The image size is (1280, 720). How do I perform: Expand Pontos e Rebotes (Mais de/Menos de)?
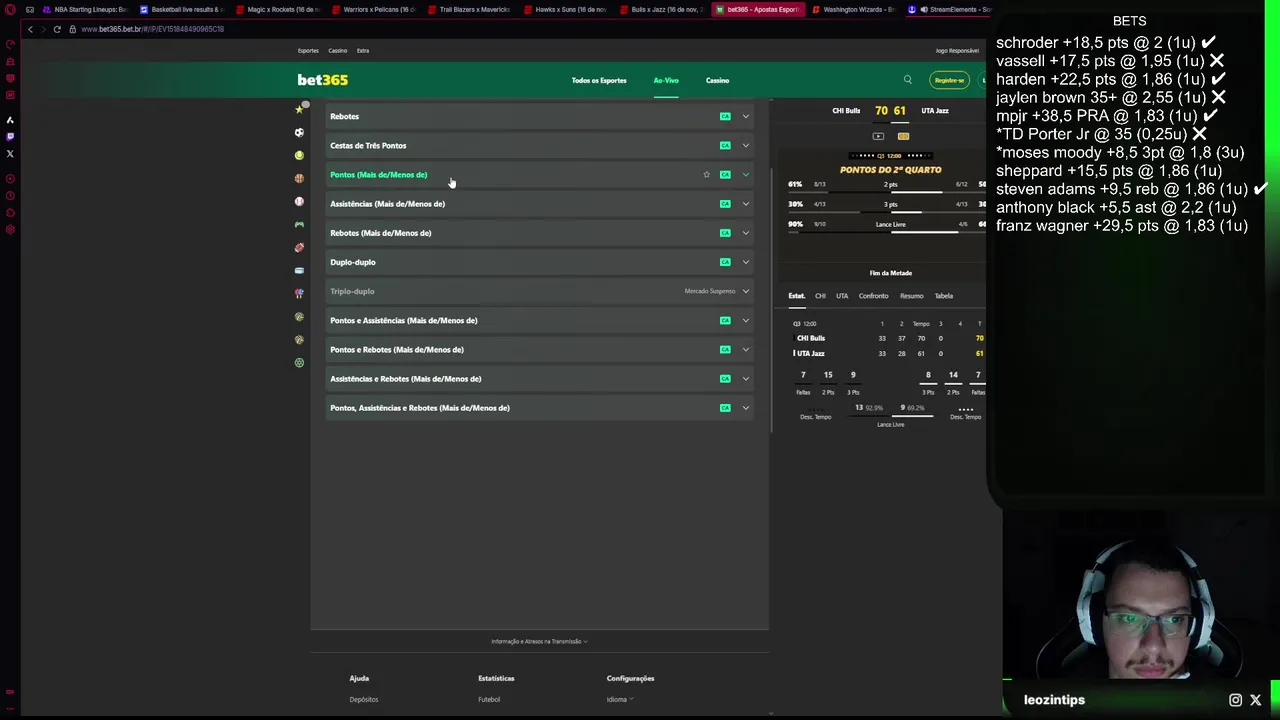(x=540, y=349)
